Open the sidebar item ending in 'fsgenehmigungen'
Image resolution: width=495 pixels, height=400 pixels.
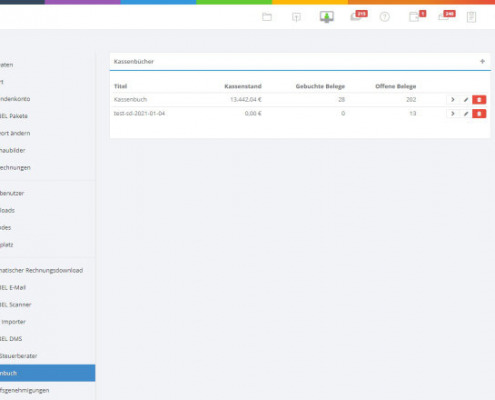24,390
